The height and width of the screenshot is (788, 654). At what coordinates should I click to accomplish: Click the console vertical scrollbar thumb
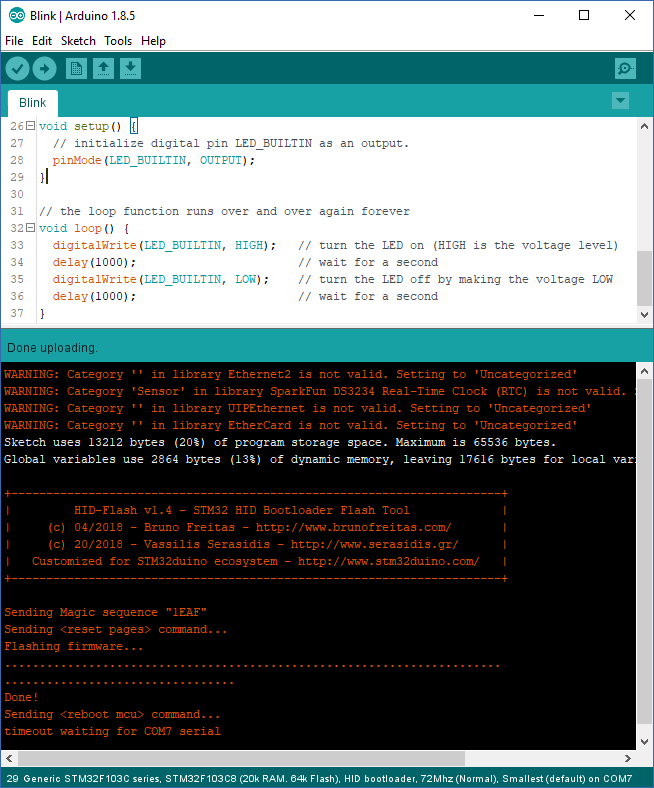644,551
